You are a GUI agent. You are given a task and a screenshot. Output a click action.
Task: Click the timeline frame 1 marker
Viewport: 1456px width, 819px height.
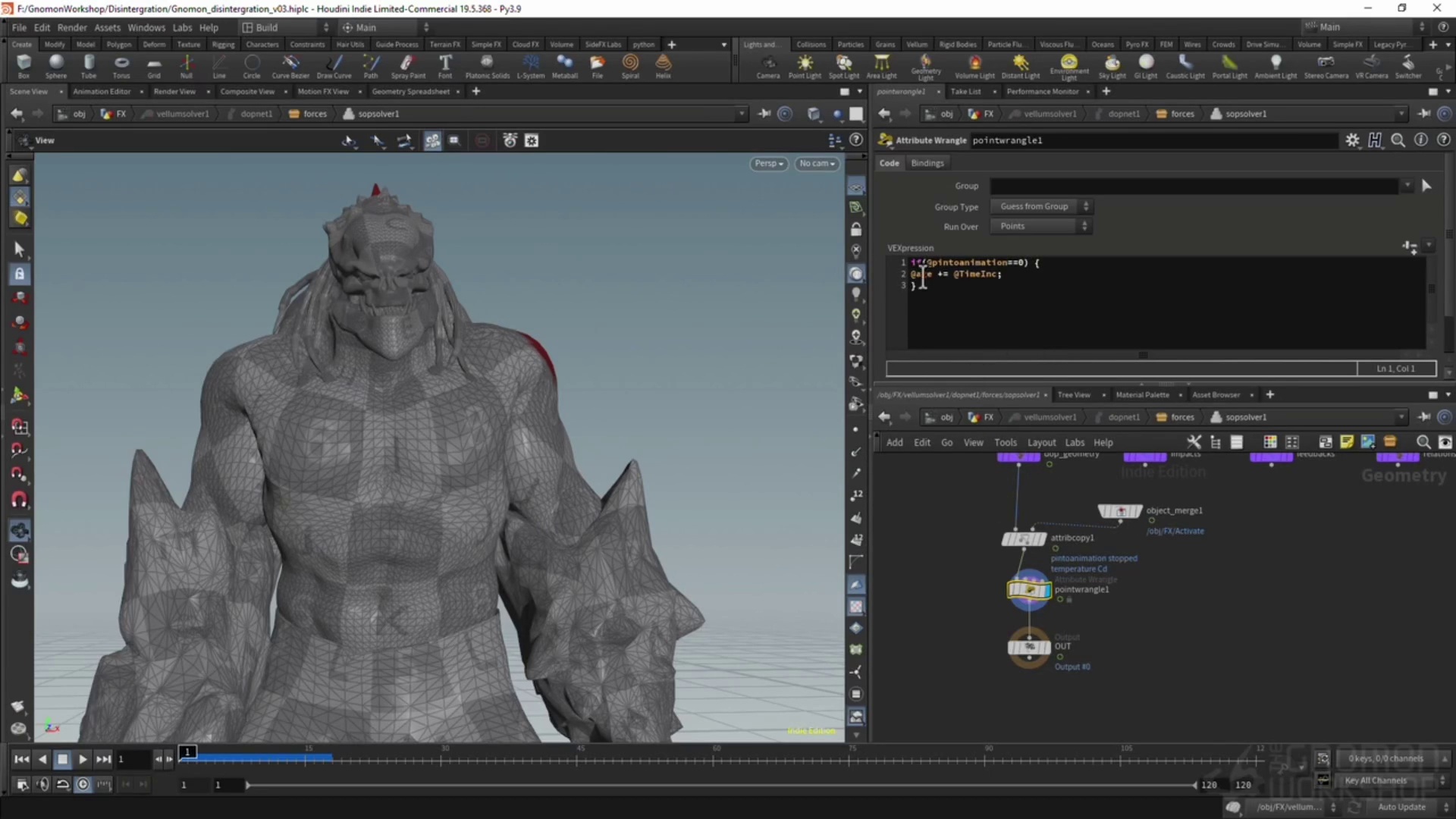(187, 752)
